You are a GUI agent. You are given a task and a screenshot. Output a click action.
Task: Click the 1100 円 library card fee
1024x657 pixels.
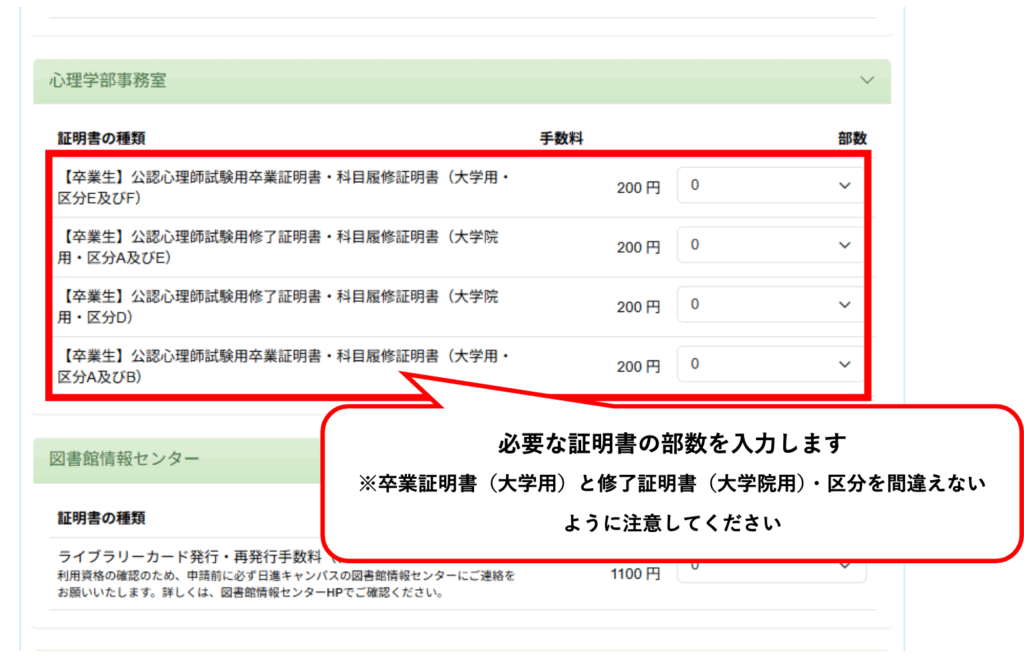point(635,574)
